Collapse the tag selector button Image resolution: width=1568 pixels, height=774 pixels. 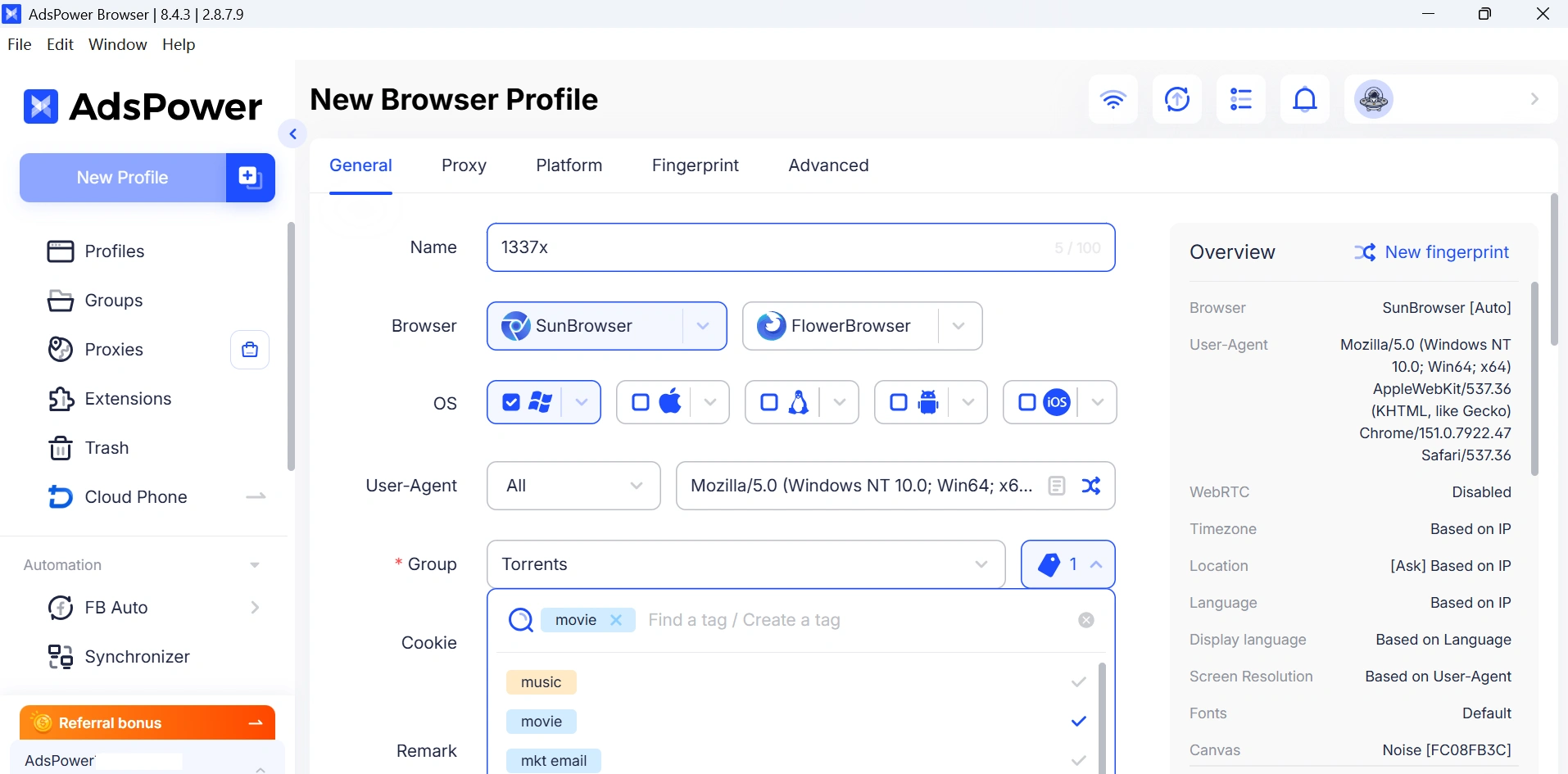1068,564
